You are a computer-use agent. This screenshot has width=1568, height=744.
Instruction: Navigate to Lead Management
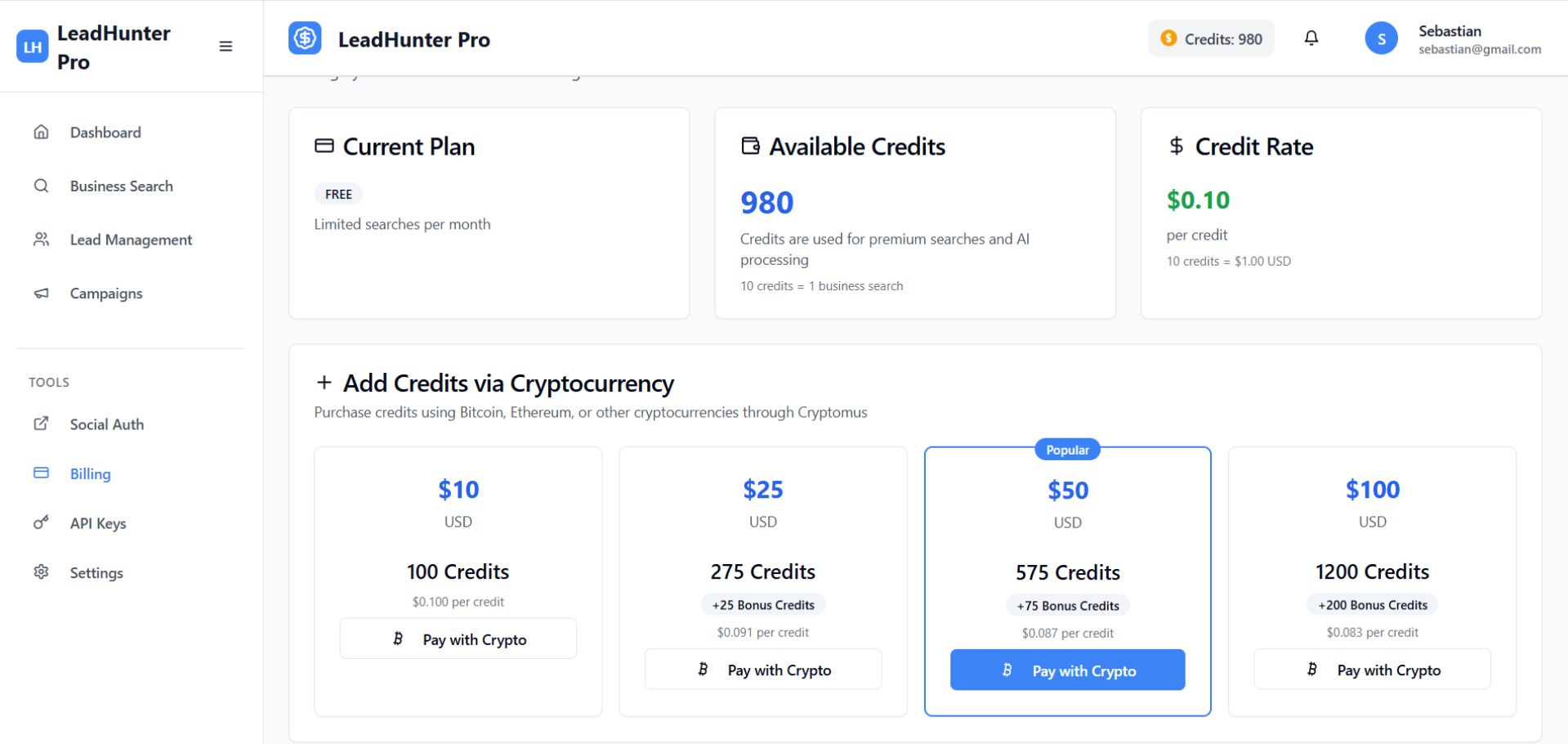(131, 240)
